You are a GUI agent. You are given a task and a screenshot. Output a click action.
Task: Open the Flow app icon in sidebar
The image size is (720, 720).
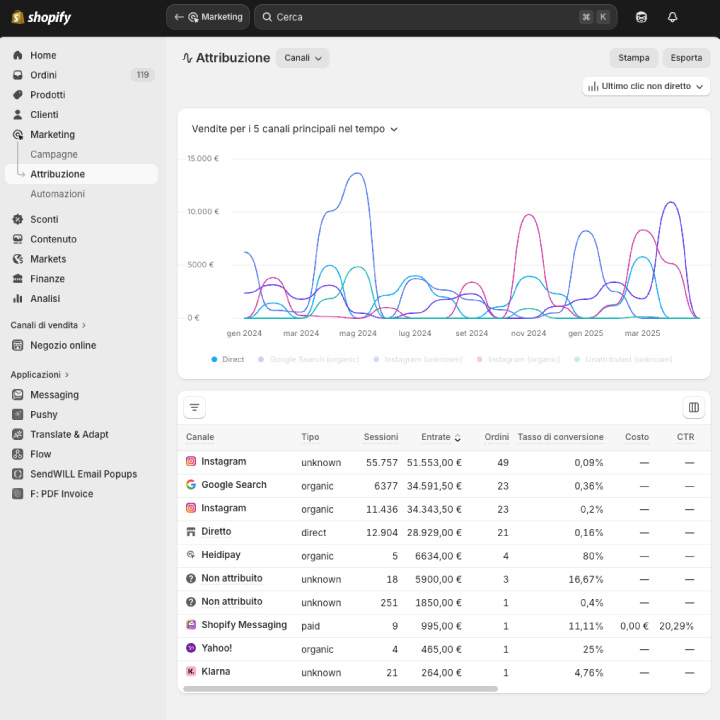[x=18, y=454]
